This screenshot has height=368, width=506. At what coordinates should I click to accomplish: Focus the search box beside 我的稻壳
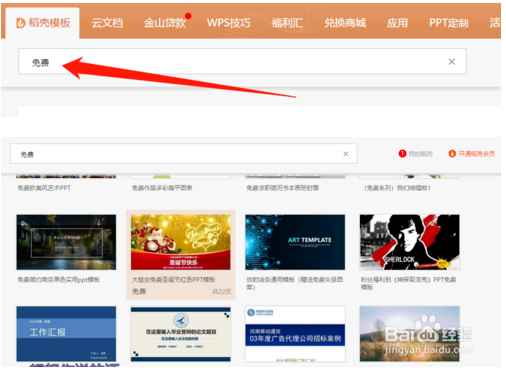[184, 154]
